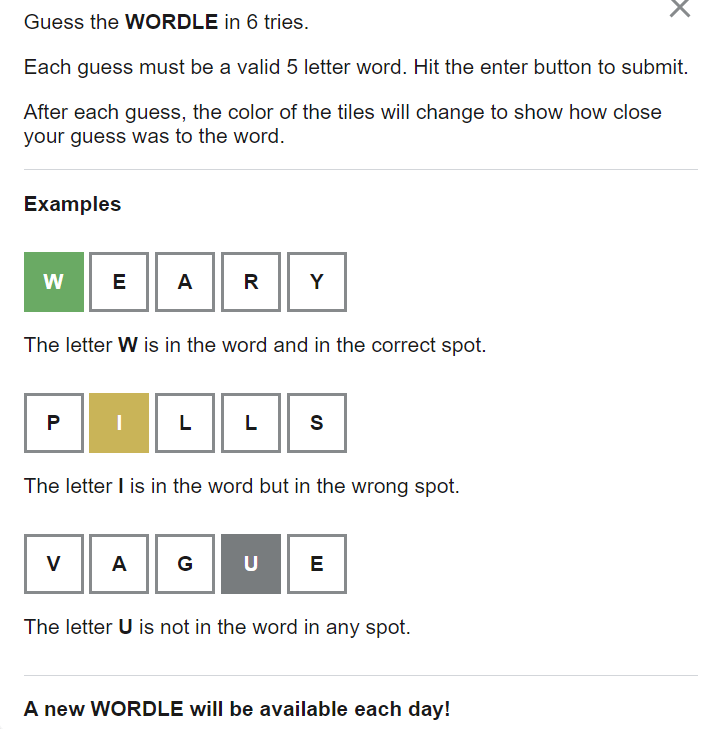Click the Examples heading
715x729 pixels.
point(72,204)
